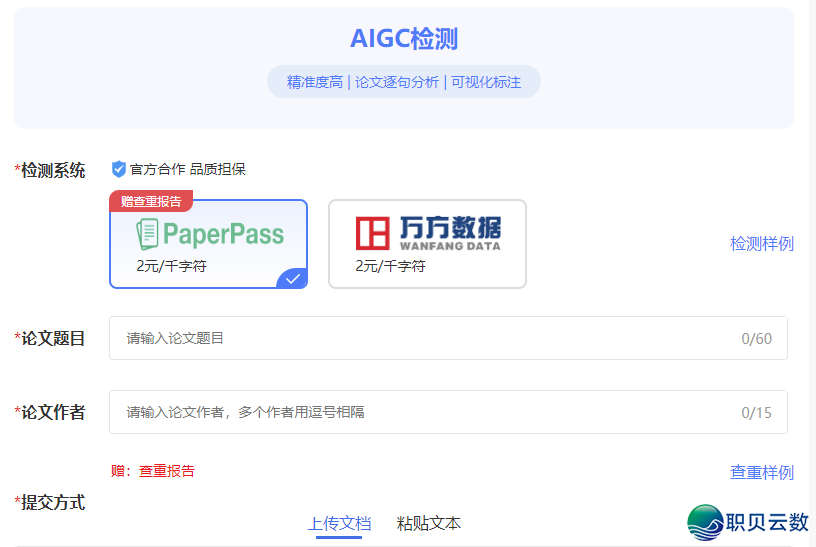Click the 官方合作 品质担保 text
This screenshot has height=547, width=816.
pyautogui.click(x=187, y=169)
